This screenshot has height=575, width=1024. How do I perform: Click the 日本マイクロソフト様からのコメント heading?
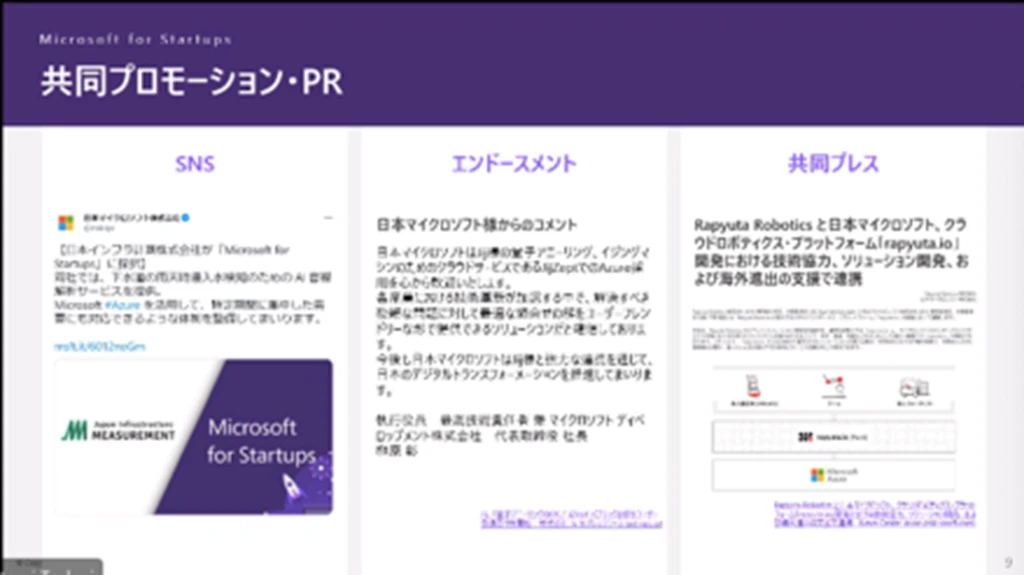477,225
